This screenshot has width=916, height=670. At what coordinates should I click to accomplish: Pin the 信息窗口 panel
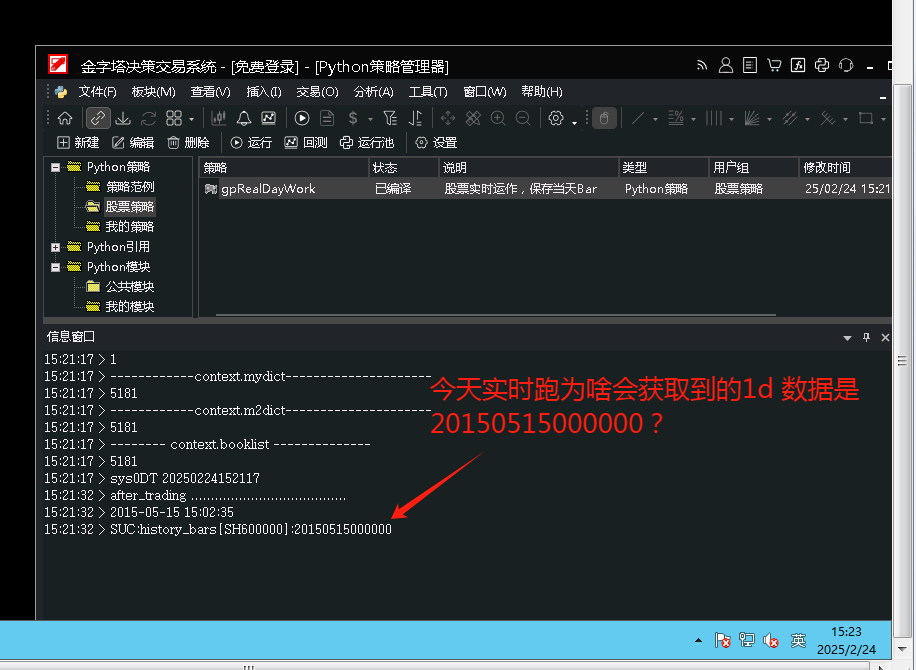[x=866, y=337]
